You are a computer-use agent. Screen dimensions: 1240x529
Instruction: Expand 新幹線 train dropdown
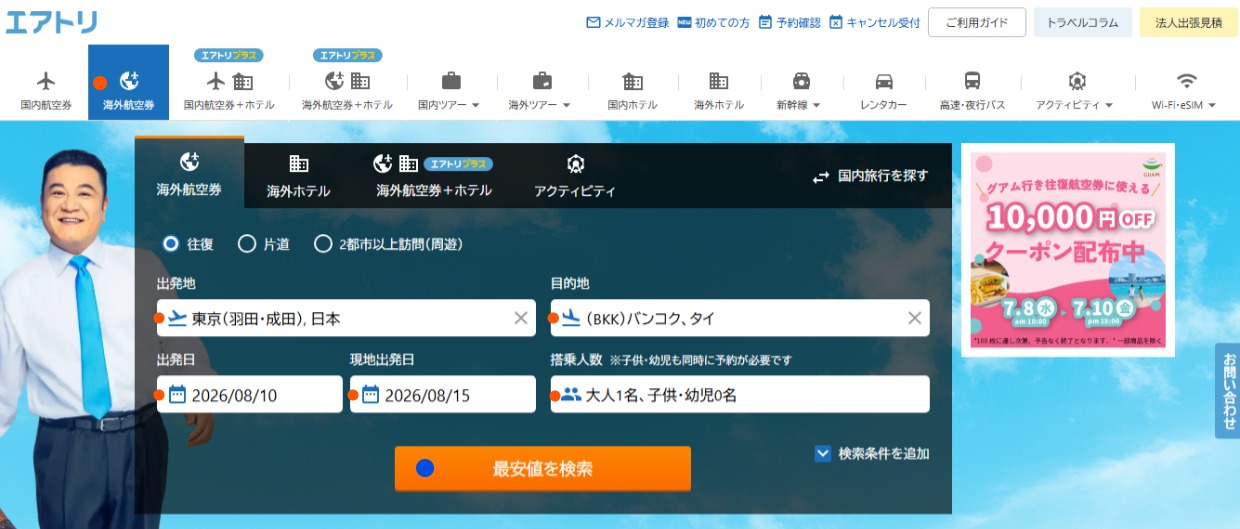pyautogui.click(x=800, y=90)
